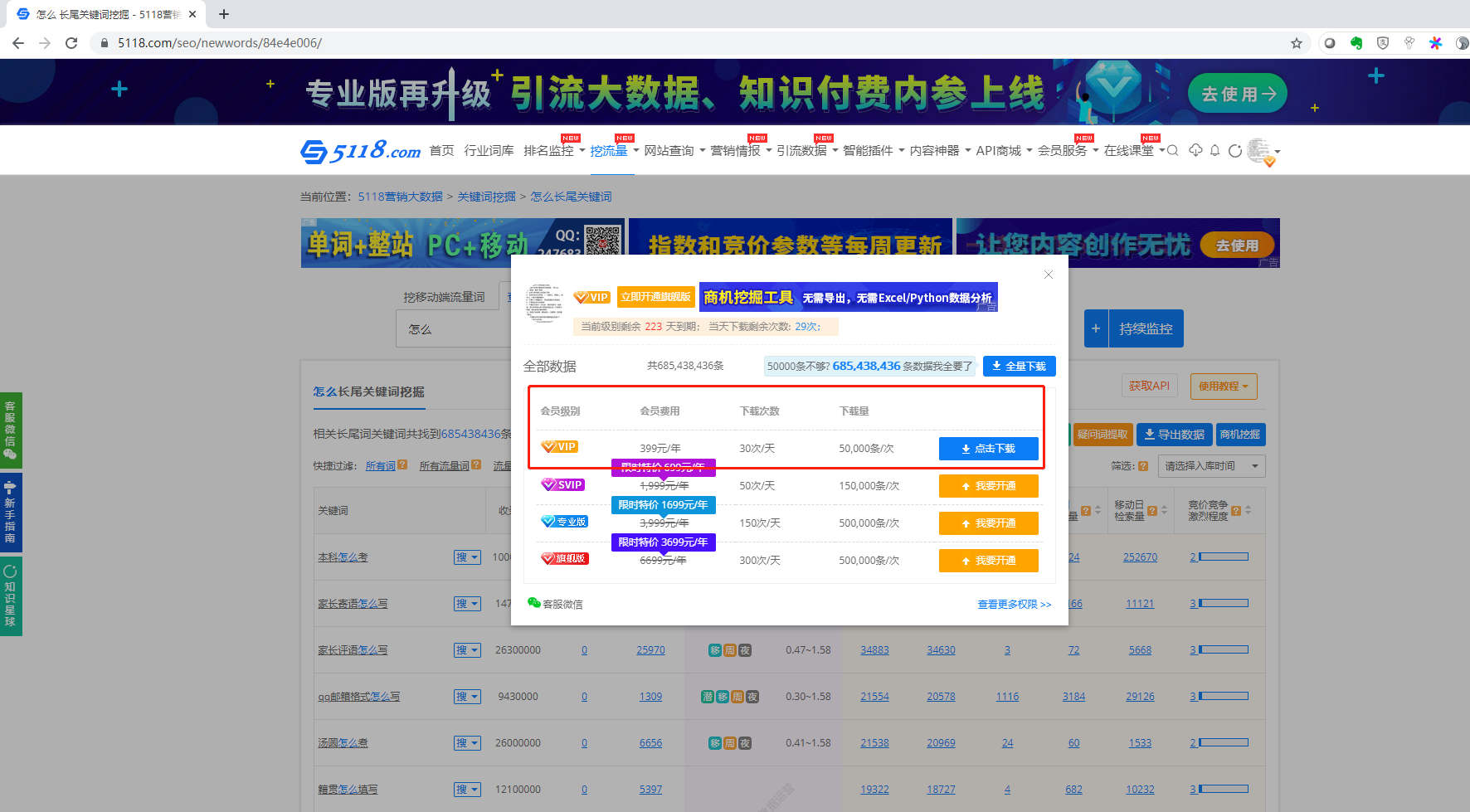Click the 去使用 button in top banner
1470x812 pixels.
pyautogui.click(x=1238, y=94)
